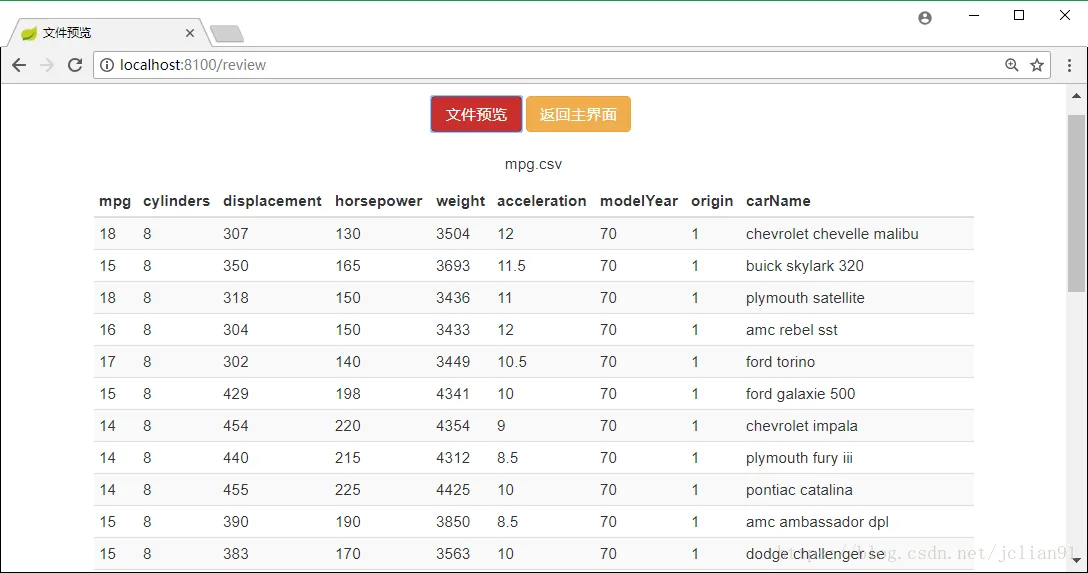Click the horsepower column header
This screenshot has width=1088, height=573.
click(379, 201)
